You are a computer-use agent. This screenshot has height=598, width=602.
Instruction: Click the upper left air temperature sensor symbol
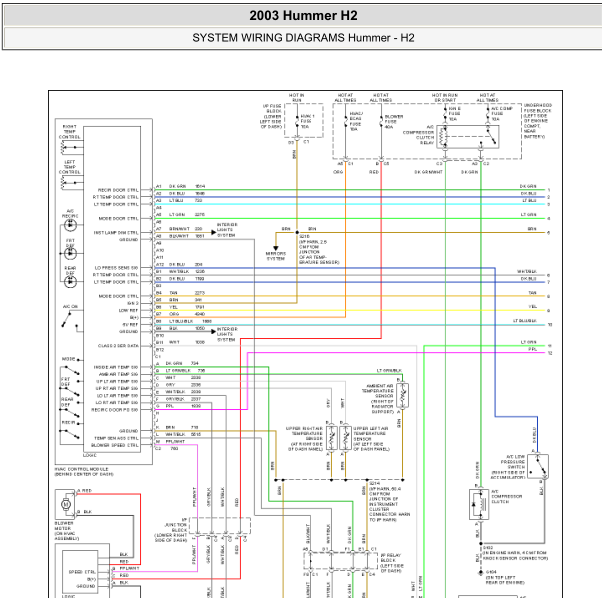[345, 438]
